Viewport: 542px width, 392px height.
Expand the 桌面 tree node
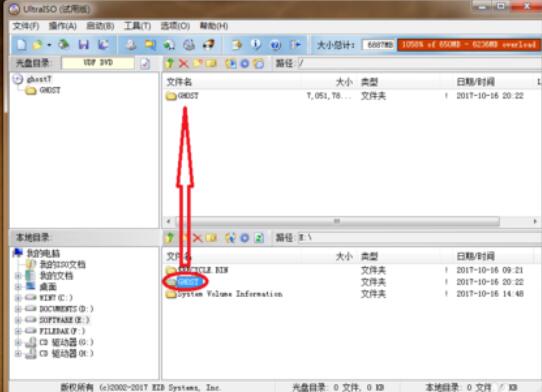pyautogui.click(x=18, y=287)
